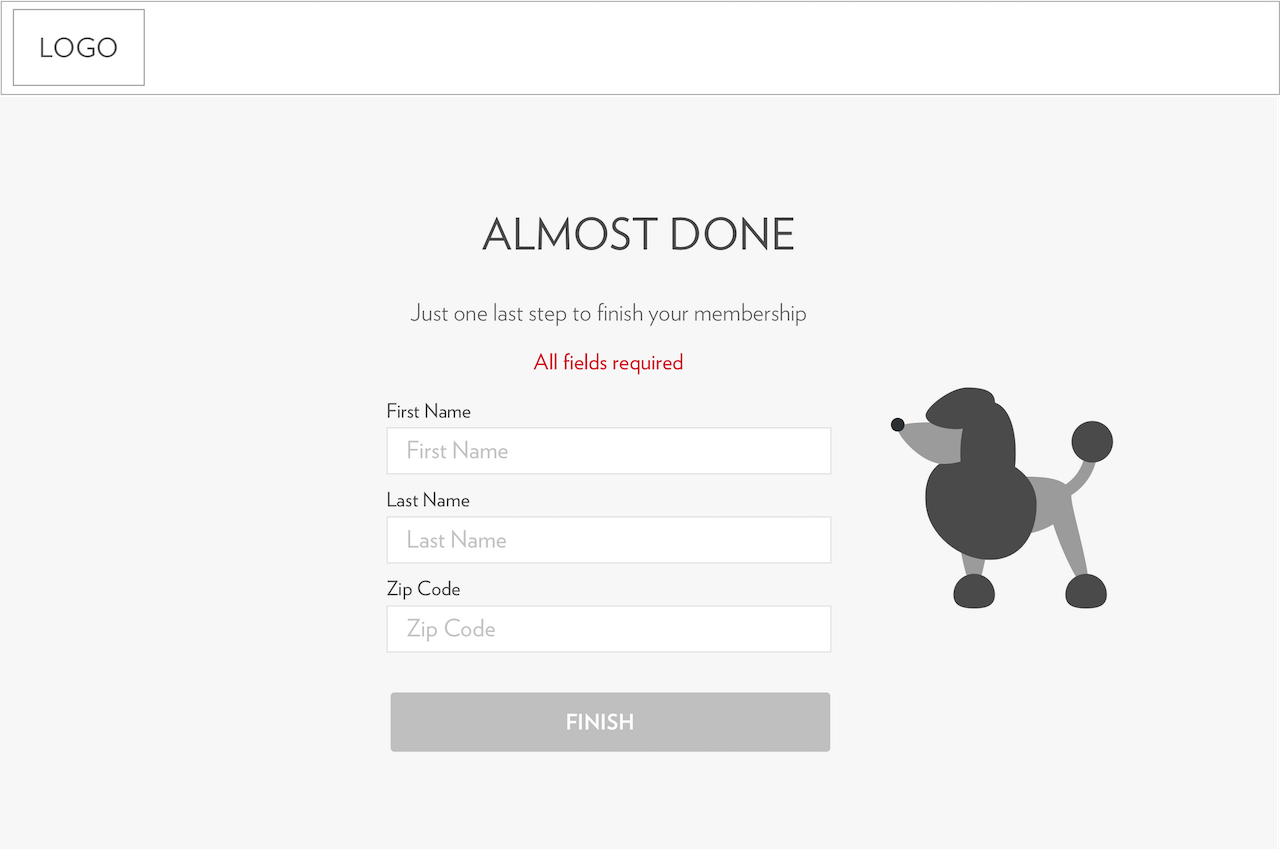Click the ALMOST DONE heading
The image size is (1280, 850).
(x=638, y=235)
